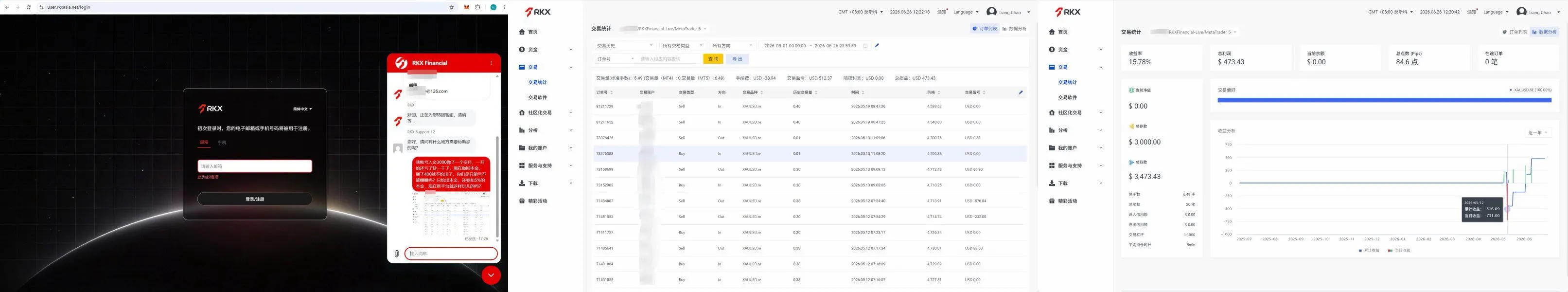Viewport: 1568px width, 292px height.
Task: Focus the 请输入邮箱 email input field
Action: pos(254,166)
